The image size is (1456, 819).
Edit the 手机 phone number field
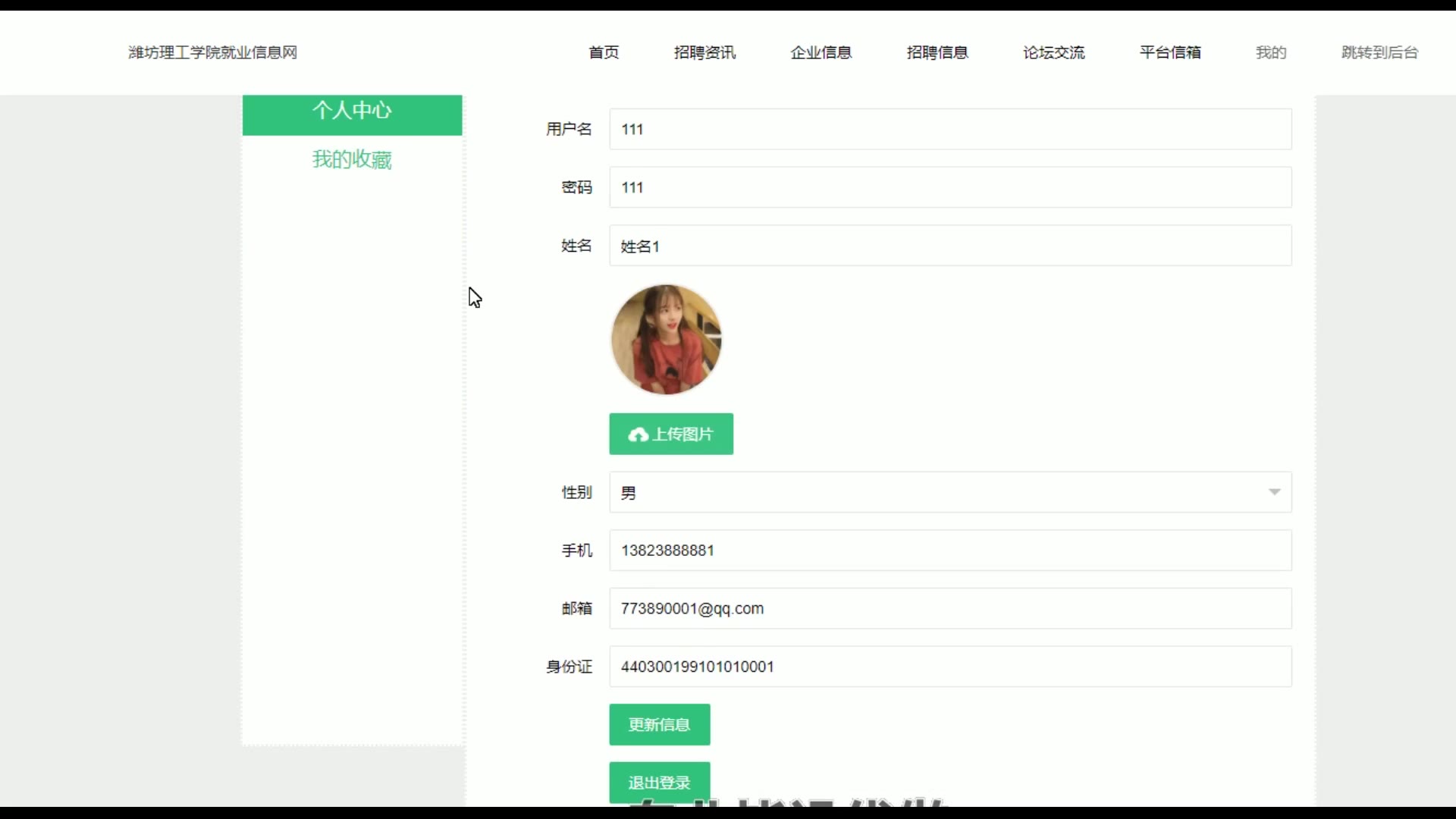(949, 551)
